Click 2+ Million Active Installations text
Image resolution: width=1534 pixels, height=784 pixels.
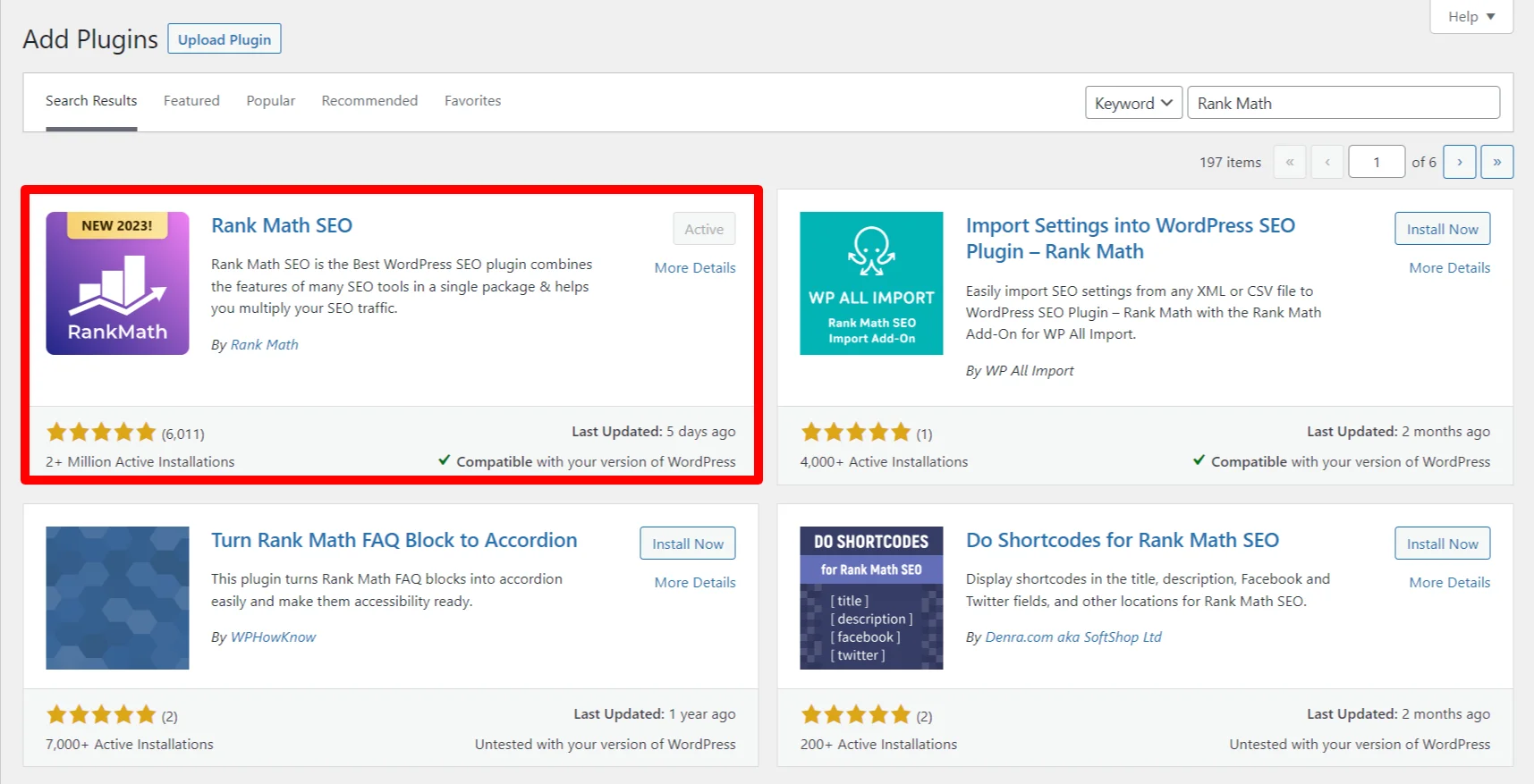pyautogui.click(x=140, y=461)
